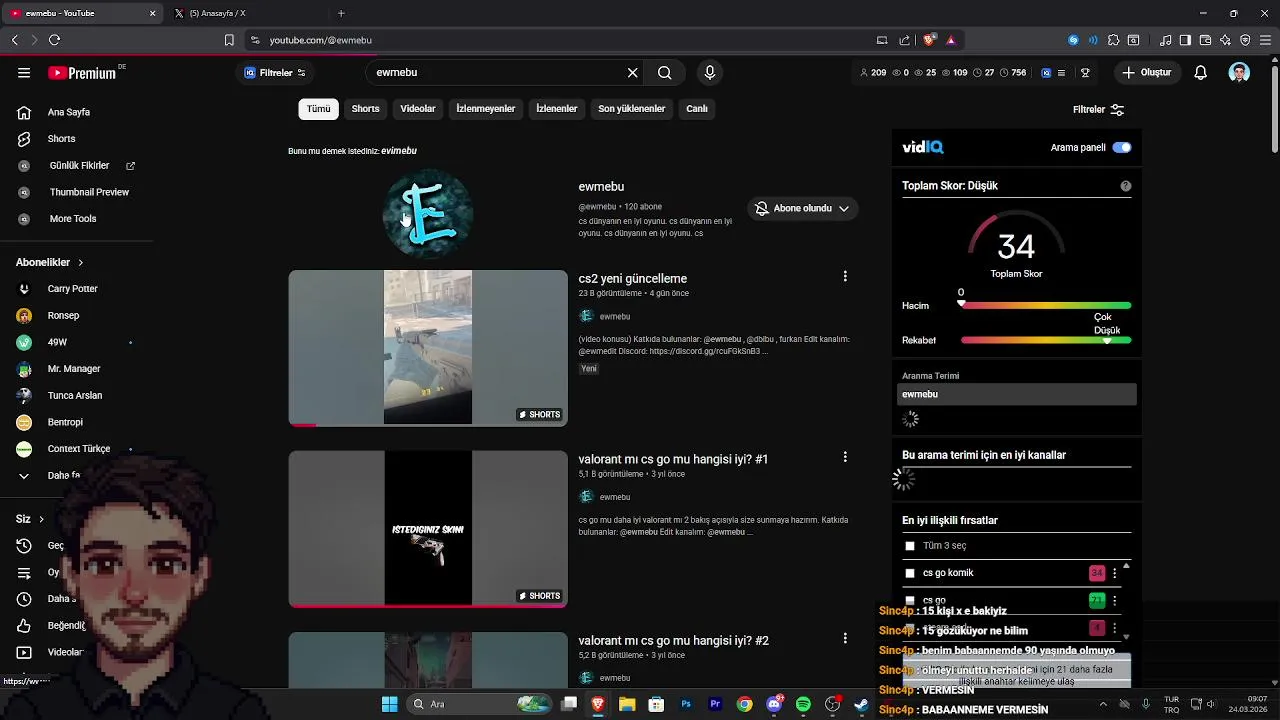Open YouTube Filtreler on the right
1280x720 pixels.
(1098, 109)
